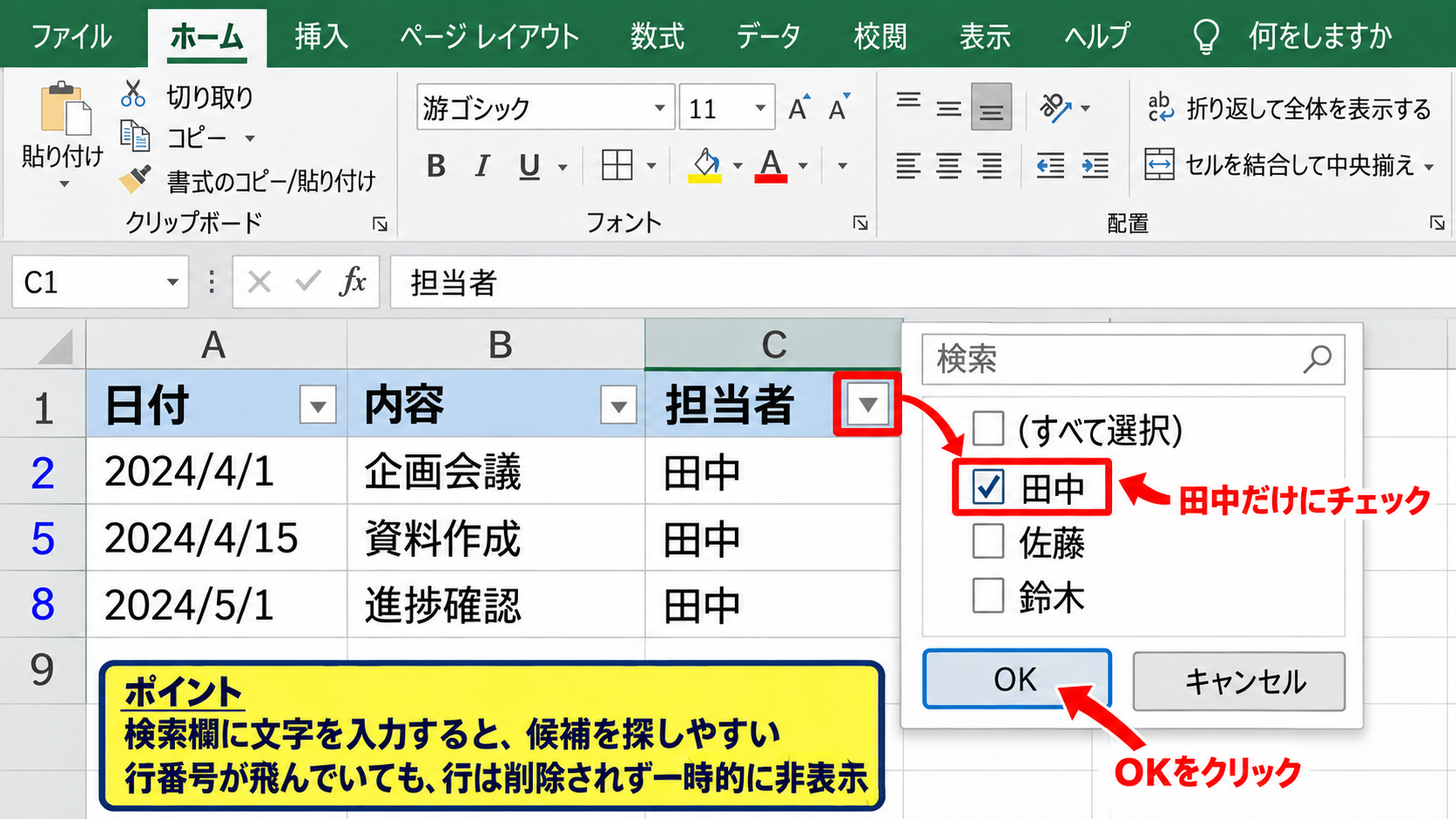Toggle Underline formatting
The width and height of the screenshot is (1456, 819).
529,165
